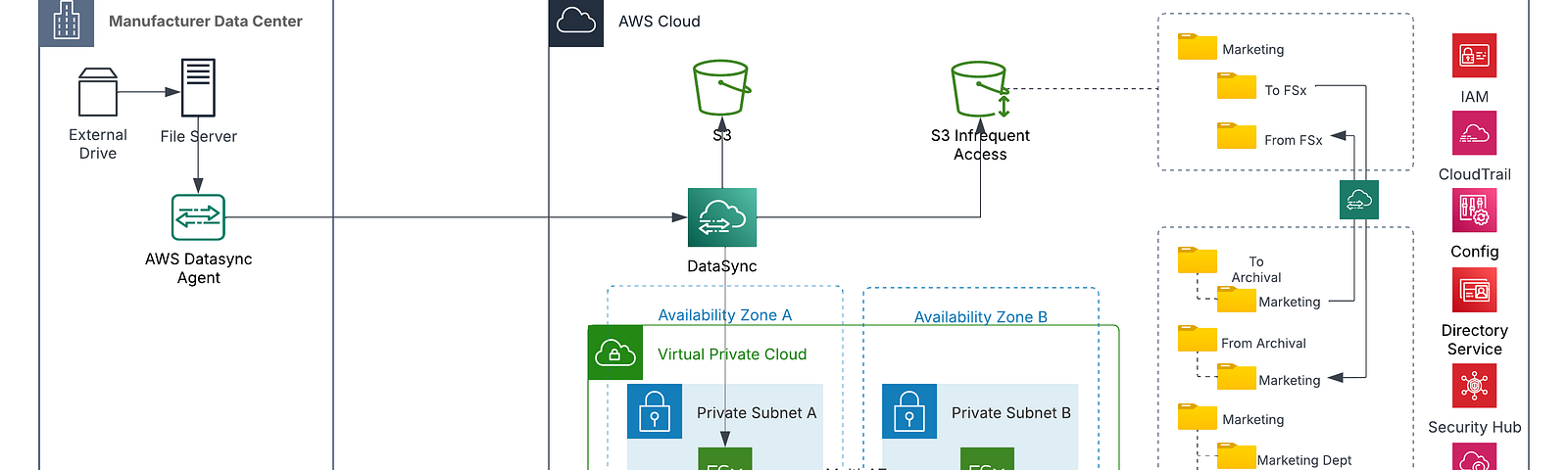This screenshot has height=470, width=1568.
Task: Click the AWS Cloud icon
Action: [x=576, y=22]
